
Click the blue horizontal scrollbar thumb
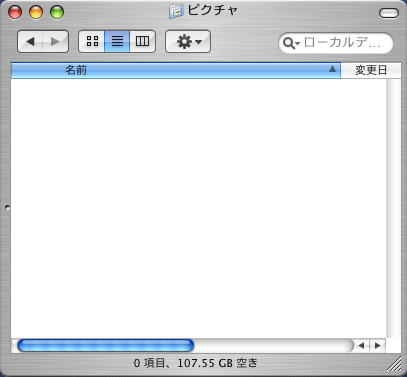click(x=105, y=346)
